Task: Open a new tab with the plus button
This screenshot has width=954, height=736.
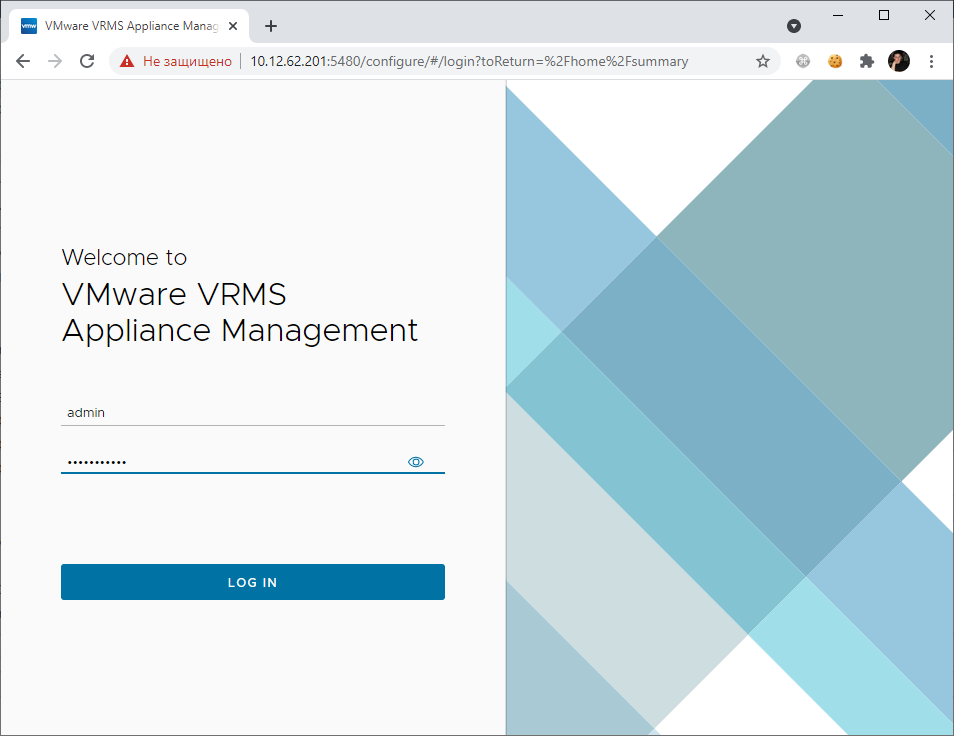Action: (x=271, y=26)
